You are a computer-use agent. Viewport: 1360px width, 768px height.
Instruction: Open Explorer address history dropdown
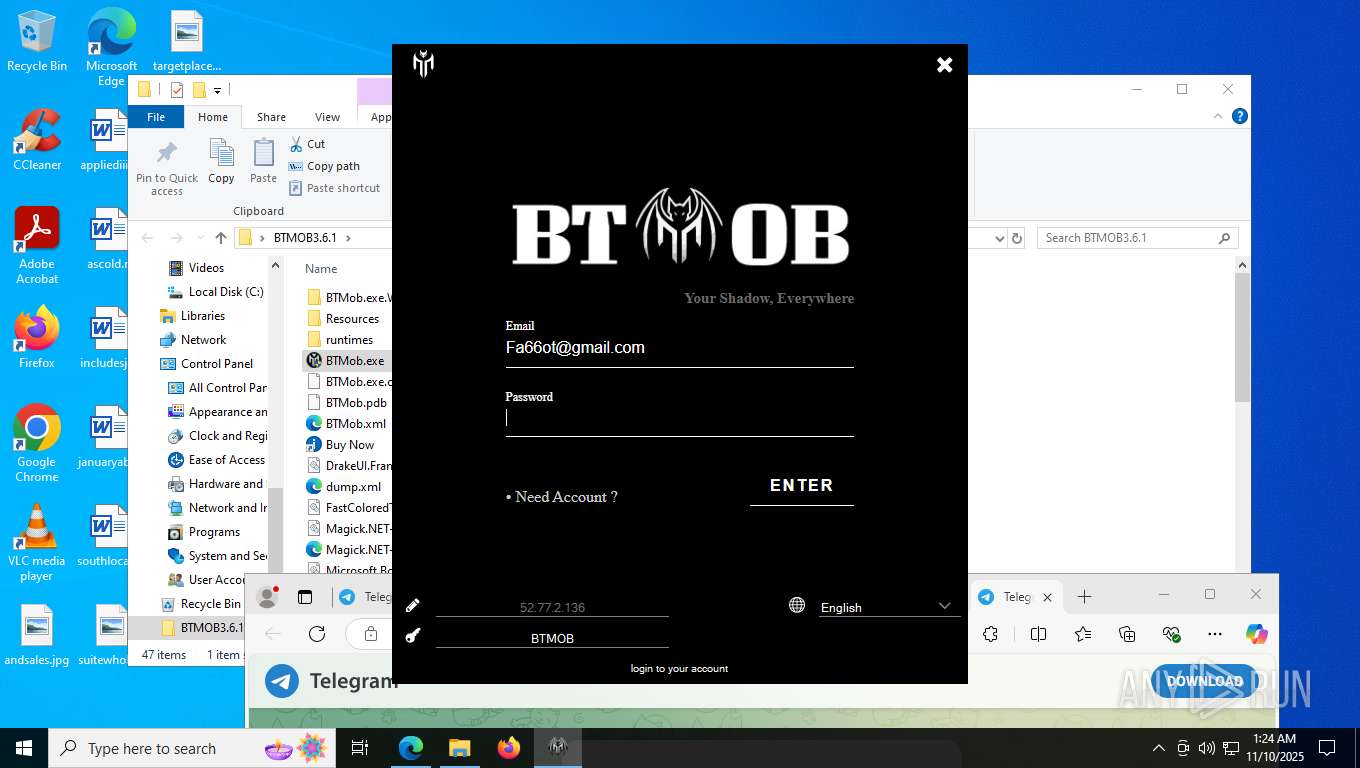[999, 238]
